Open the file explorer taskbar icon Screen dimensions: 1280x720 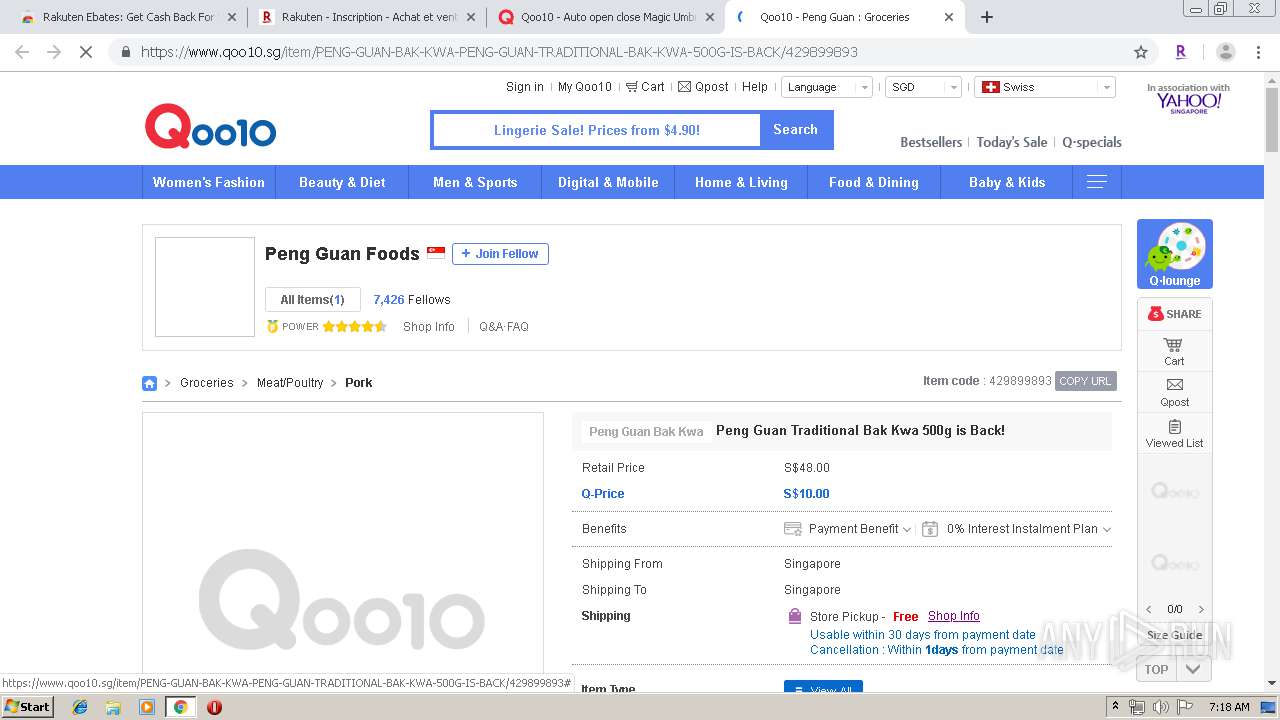point(113,707)
